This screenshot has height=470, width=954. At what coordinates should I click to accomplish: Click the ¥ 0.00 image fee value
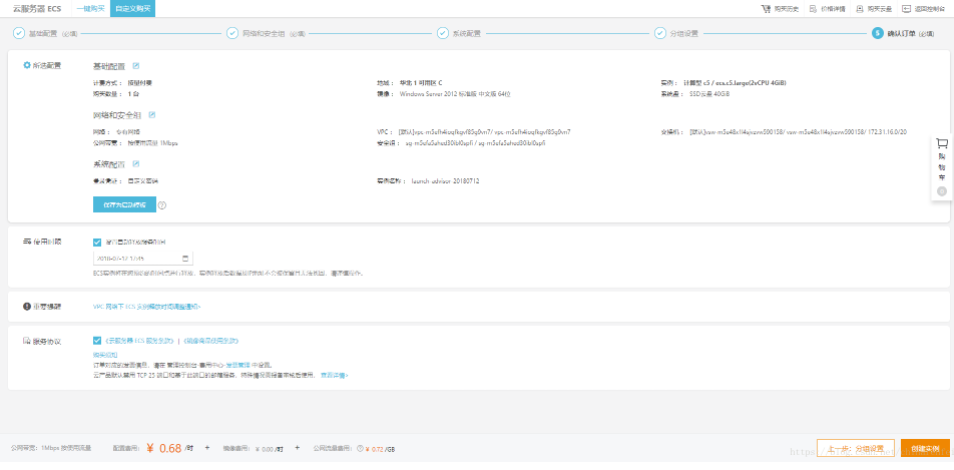point(270,449)
